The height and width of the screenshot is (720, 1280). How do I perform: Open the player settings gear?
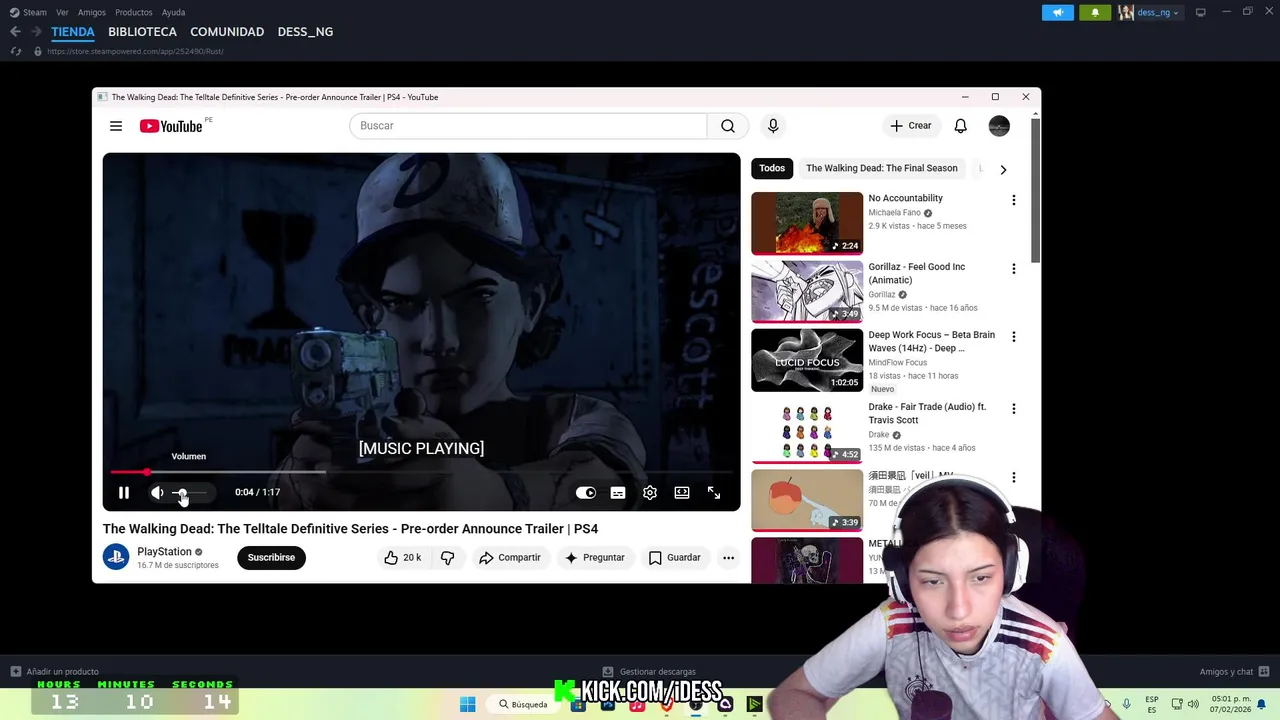[650, 493]
